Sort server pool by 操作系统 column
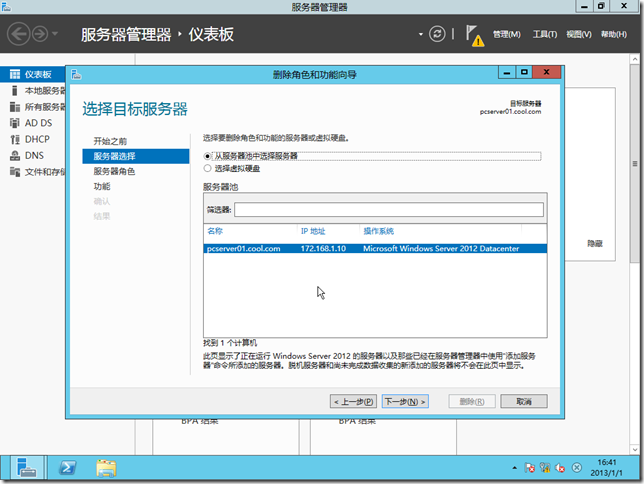 coord(378,231)
